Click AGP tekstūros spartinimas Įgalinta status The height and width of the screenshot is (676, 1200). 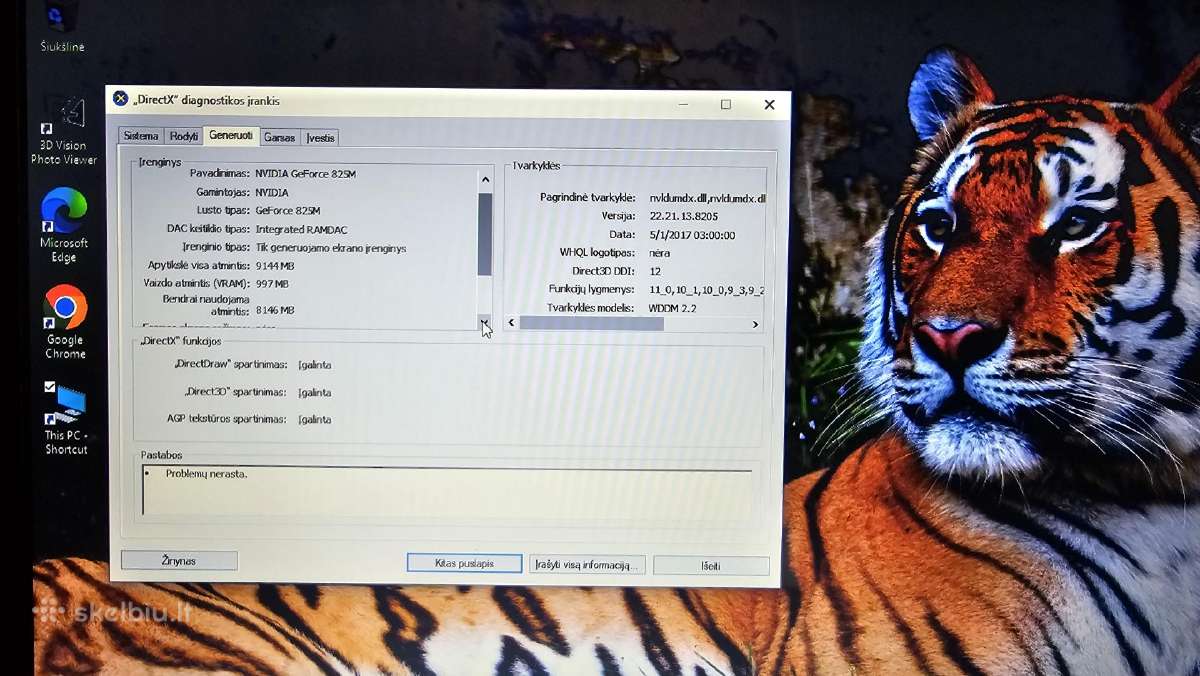315,420
